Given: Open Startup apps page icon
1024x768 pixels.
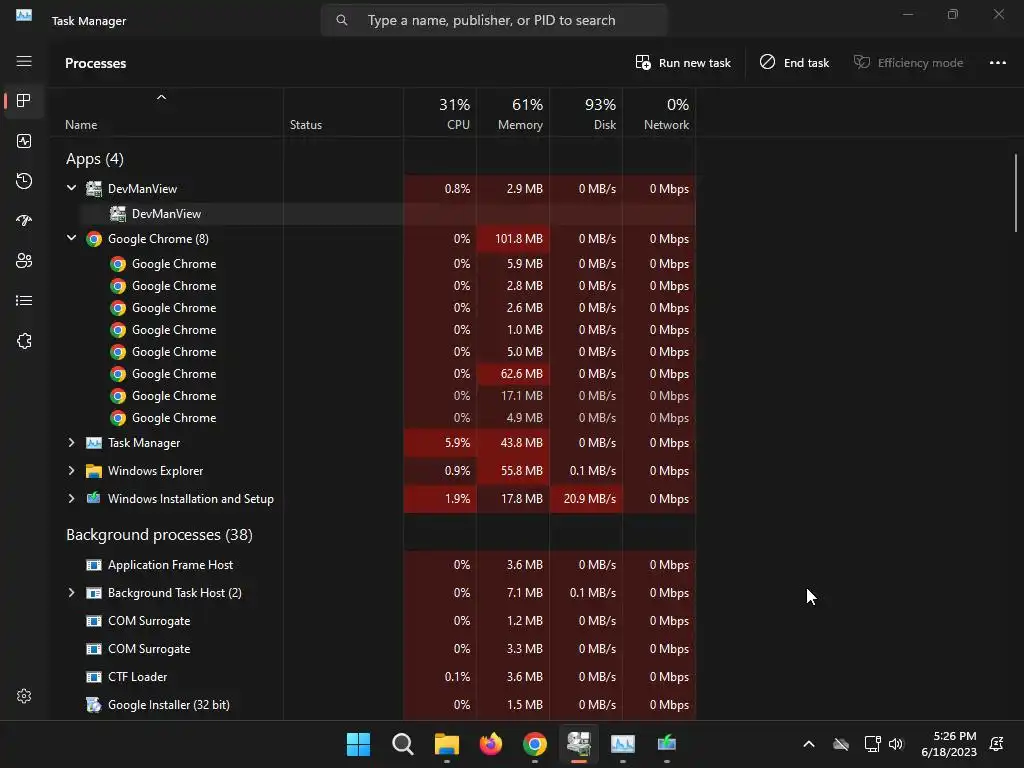Looking at the screenshot, I should click(x=24, y=221).
